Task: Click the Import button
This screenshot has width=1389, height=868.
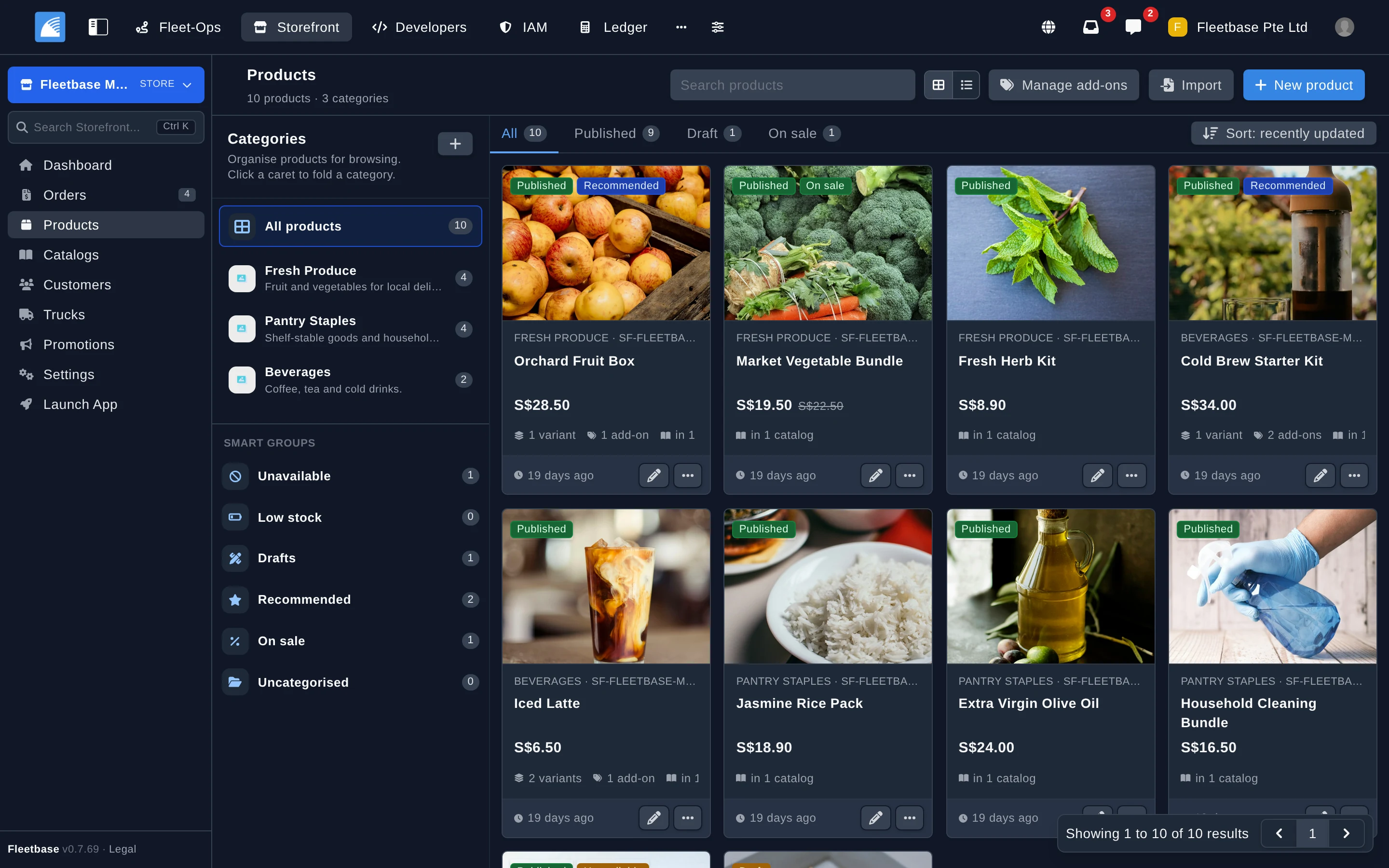Action: 1191,85
